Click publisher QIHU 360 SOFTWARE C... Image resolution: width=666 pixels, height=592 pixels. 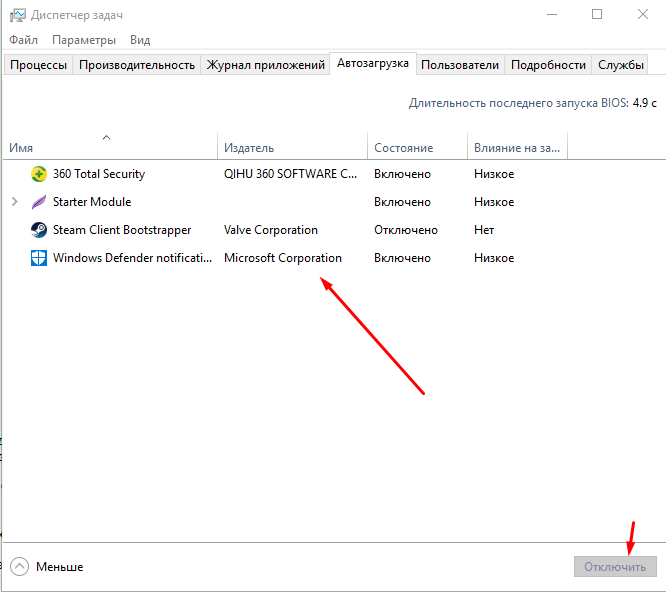point(290,174)
